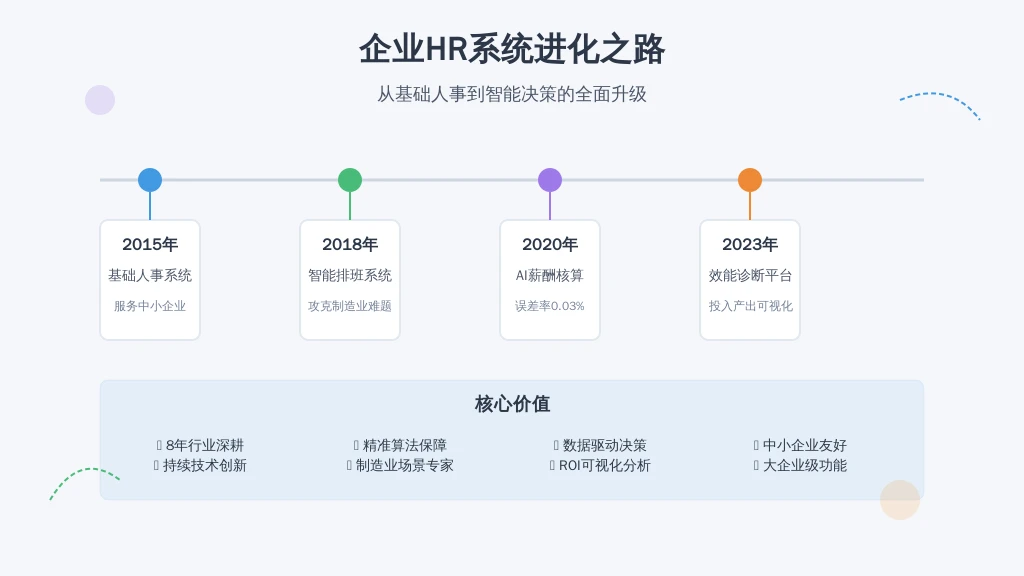1024x576 pixels.
Task: Click the 精准算法保障 bullet item
Action: [x=404, y=445]
